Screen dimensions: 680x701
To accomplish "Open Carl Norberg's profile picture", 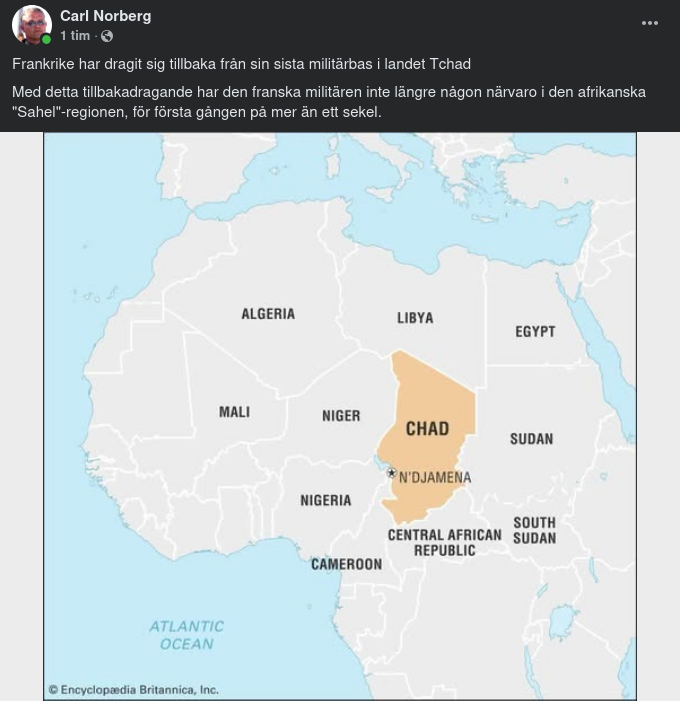I will [x=31, y=25].
